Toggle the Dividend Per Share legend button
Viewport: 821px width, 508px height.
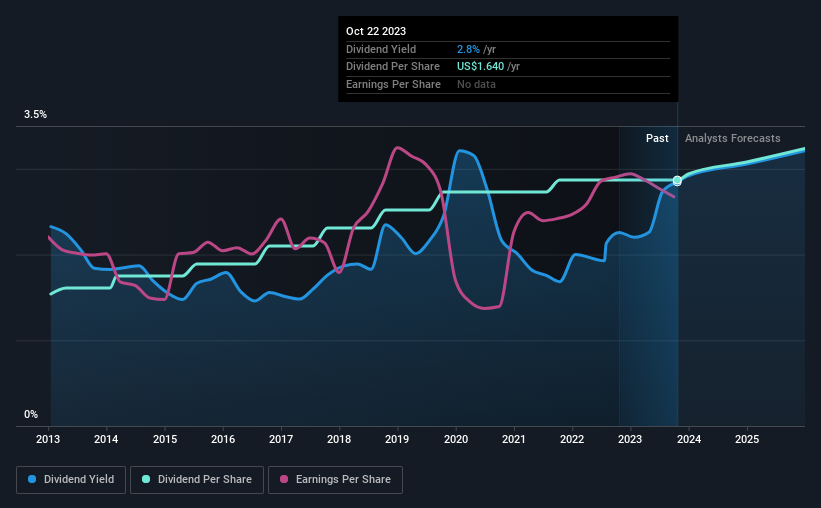tap(197, 480)
